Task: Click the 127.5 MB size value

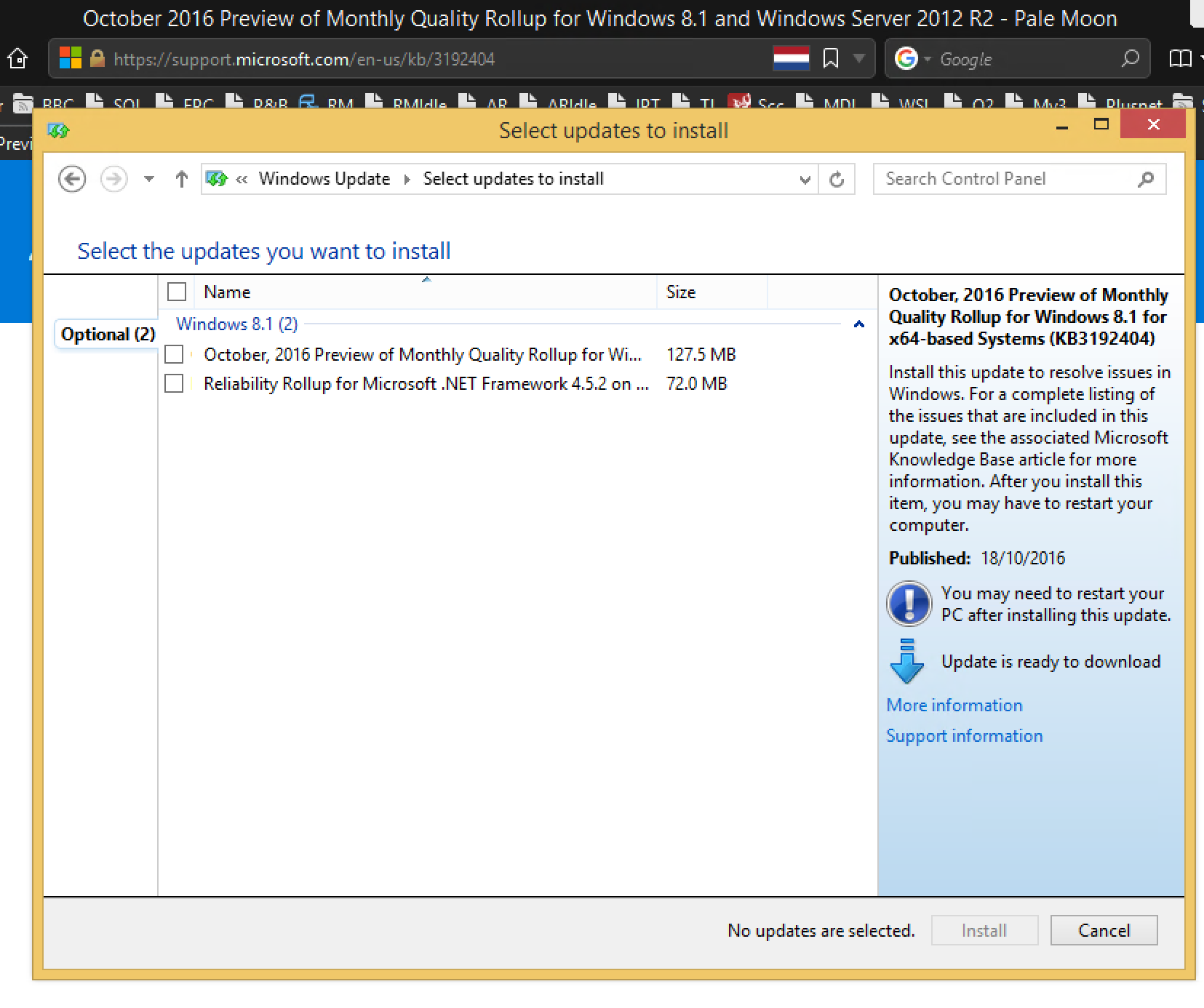Action: 701,354
